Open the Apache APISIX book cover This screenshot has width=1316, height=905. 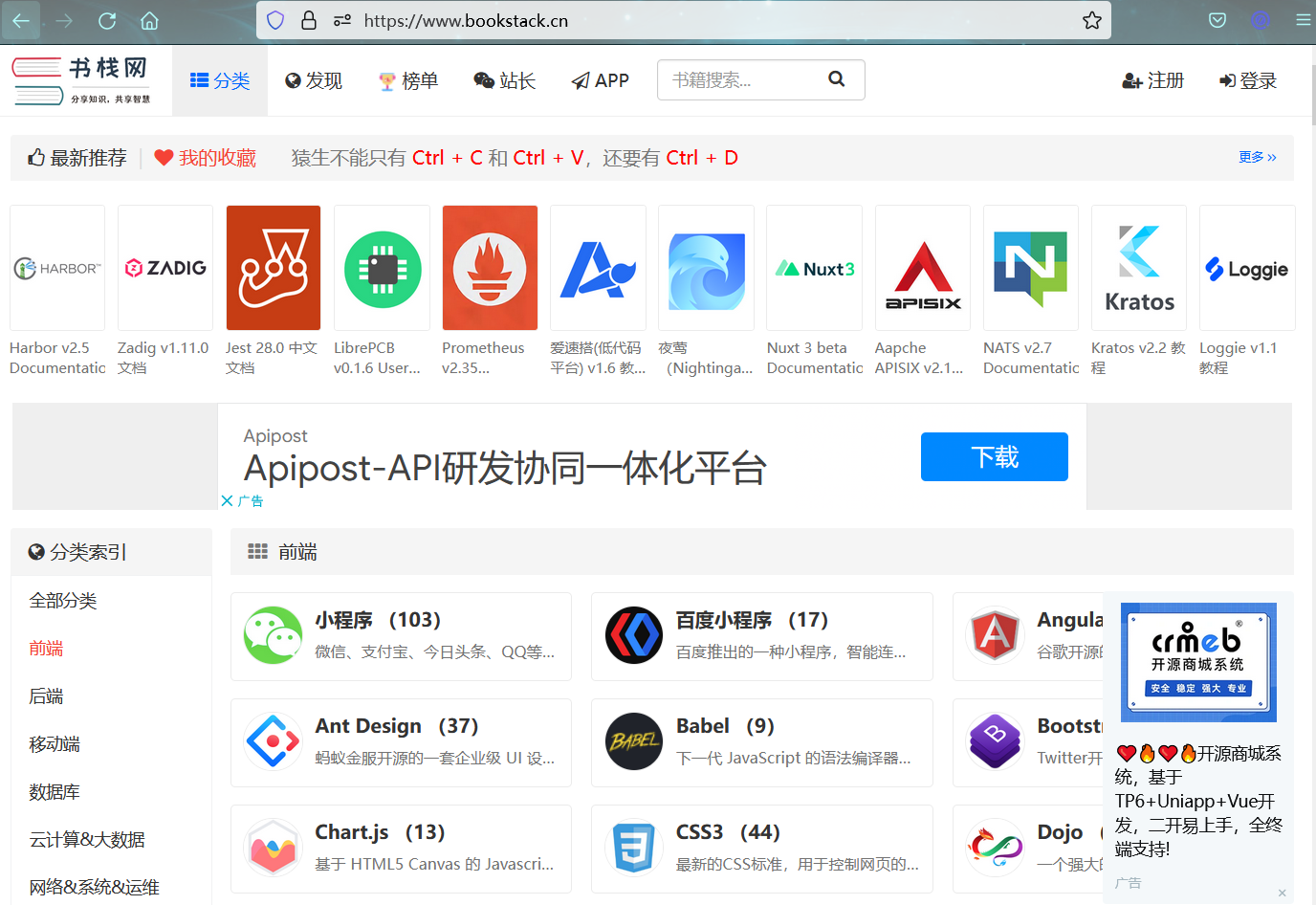tap(923, 268)
